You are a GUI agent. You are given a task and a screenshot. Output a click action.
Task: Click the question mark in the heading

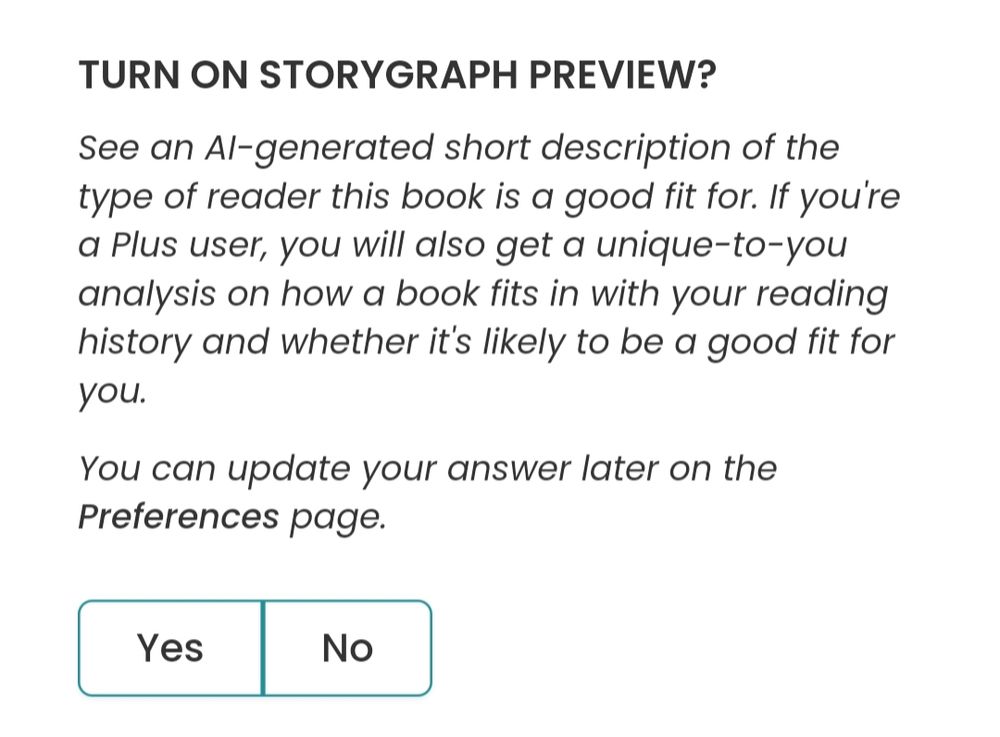(x=705, y=72)
